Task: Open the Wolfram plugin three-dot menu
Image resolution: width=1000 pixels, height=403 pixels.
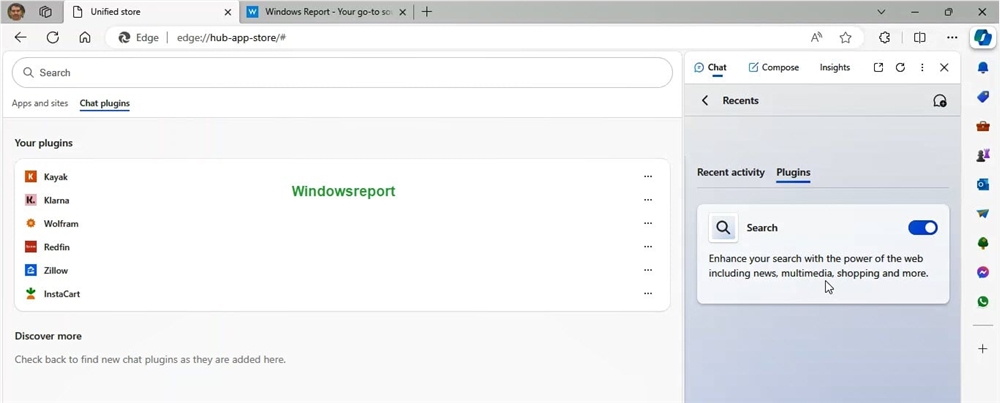Action: point(648,224)
